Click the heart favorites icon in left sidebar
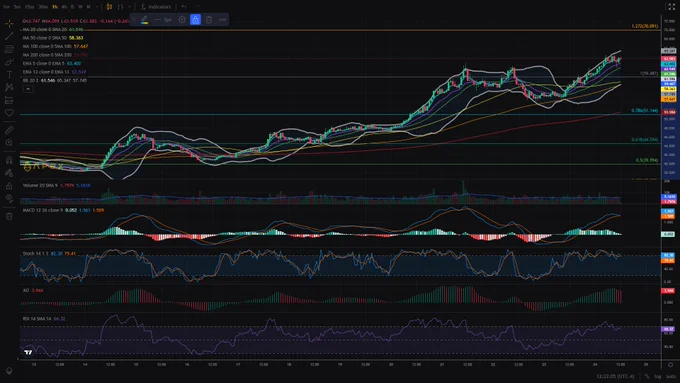Screen dimensions: 680x383 pyautogui.click(x=9, y=113)
